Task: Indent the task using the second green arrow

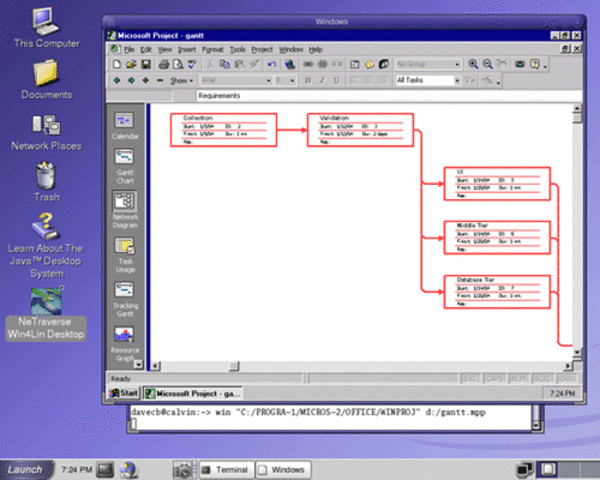Action: coord(131,80)
